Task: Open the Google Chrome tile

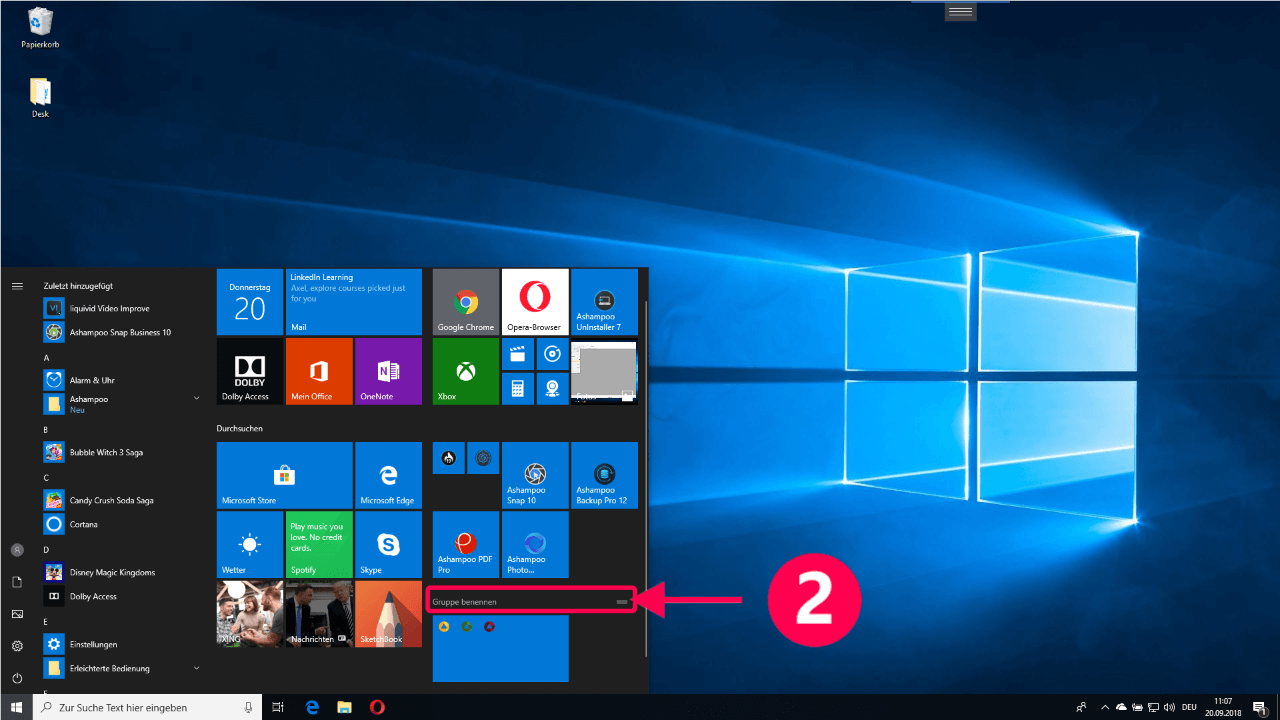Action: [x=466, y=301]
